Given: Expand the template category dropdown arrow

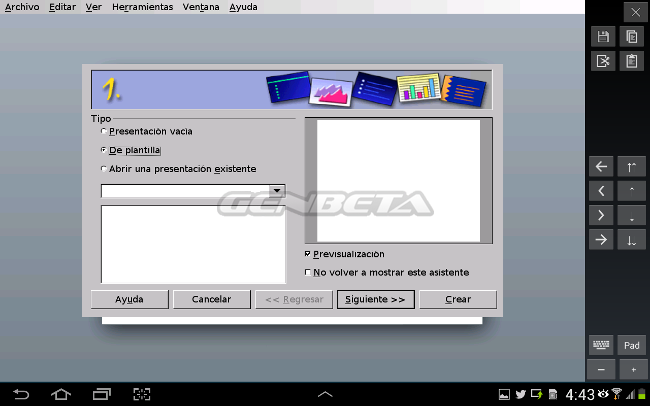Looking at the screenshot, I should [x=277, y=190].
